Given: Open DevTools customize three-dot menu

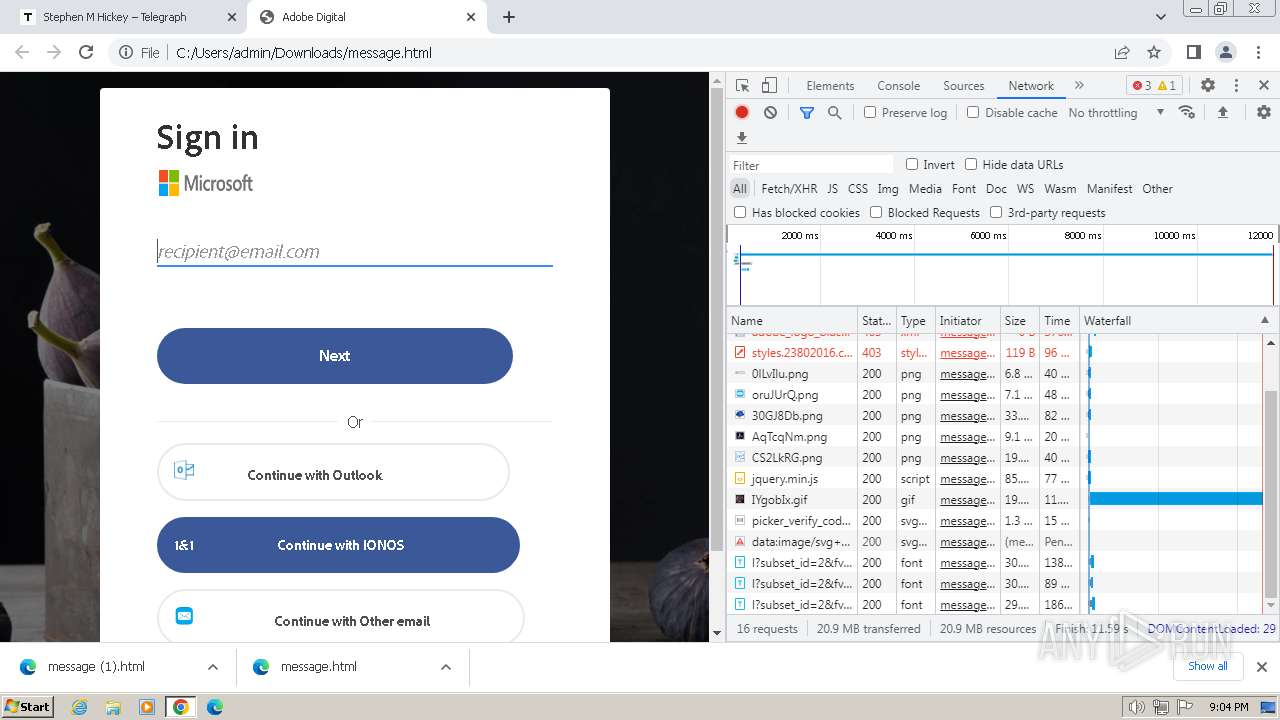Looking at the screenshot, I should tap(1236, 86).
